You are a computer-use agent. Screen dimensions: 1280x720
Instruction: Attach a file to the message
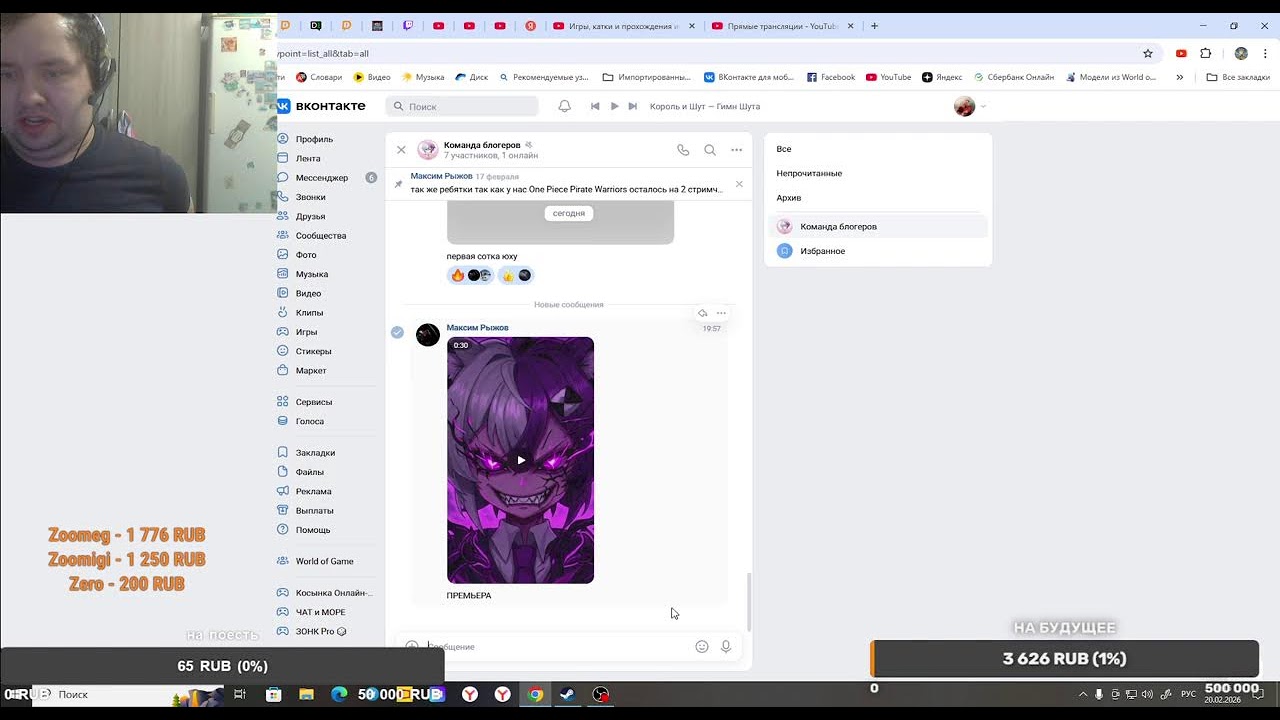(x=412, y=647)
